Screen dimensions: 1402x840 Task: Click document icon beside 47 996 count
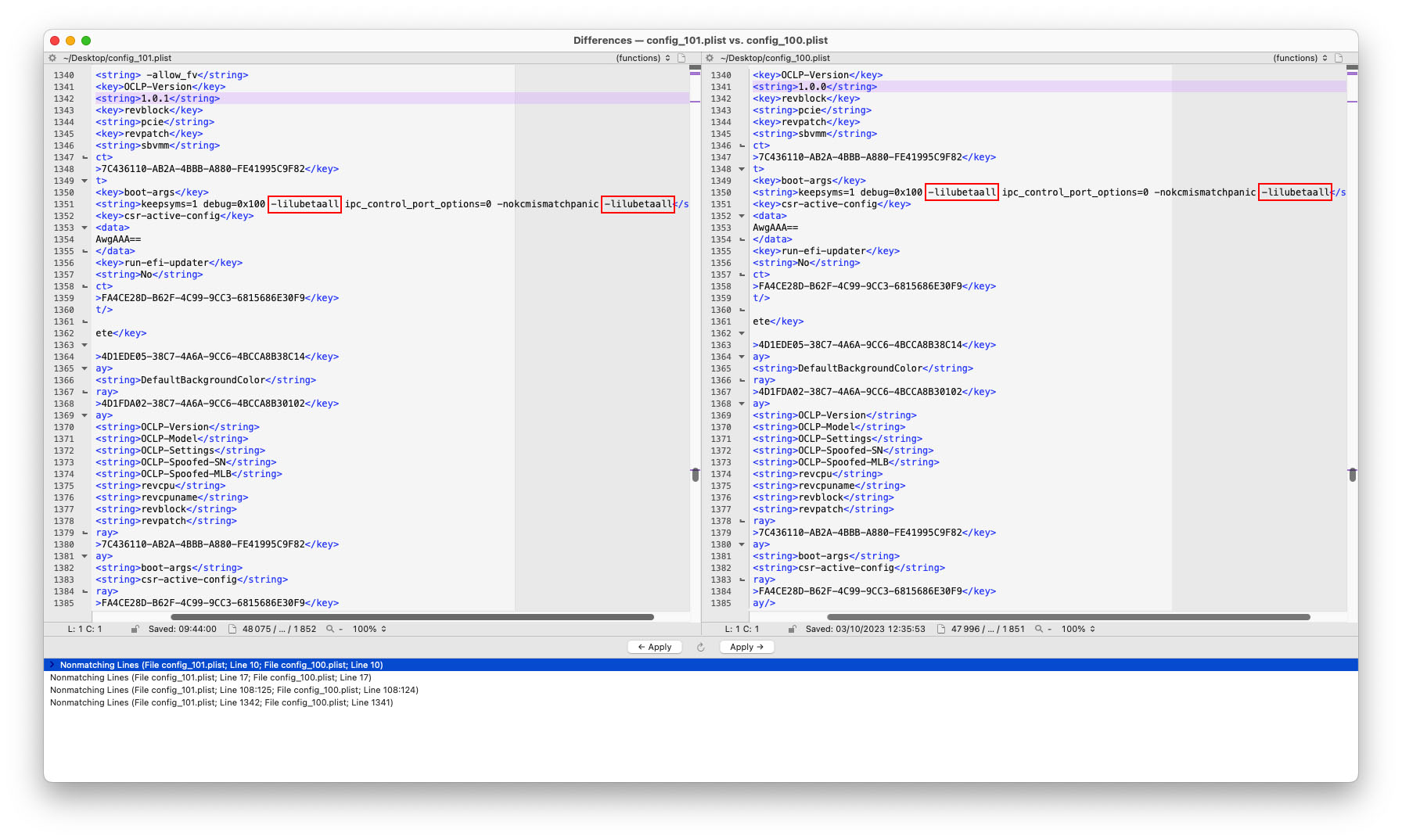coord(941,629)
